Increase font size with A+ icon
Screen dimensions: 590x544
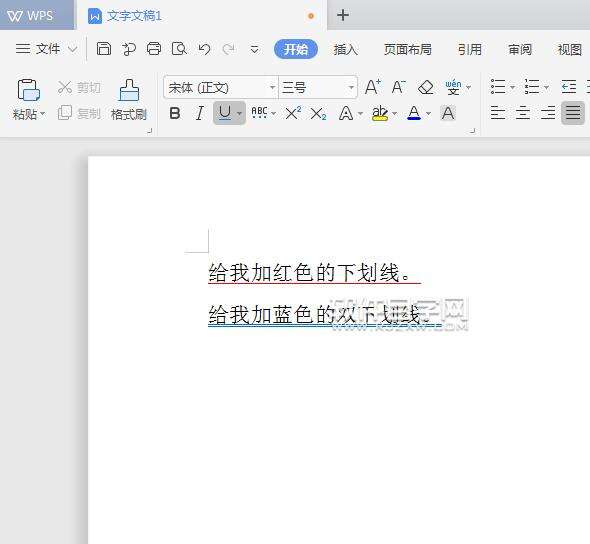[373, 87]
